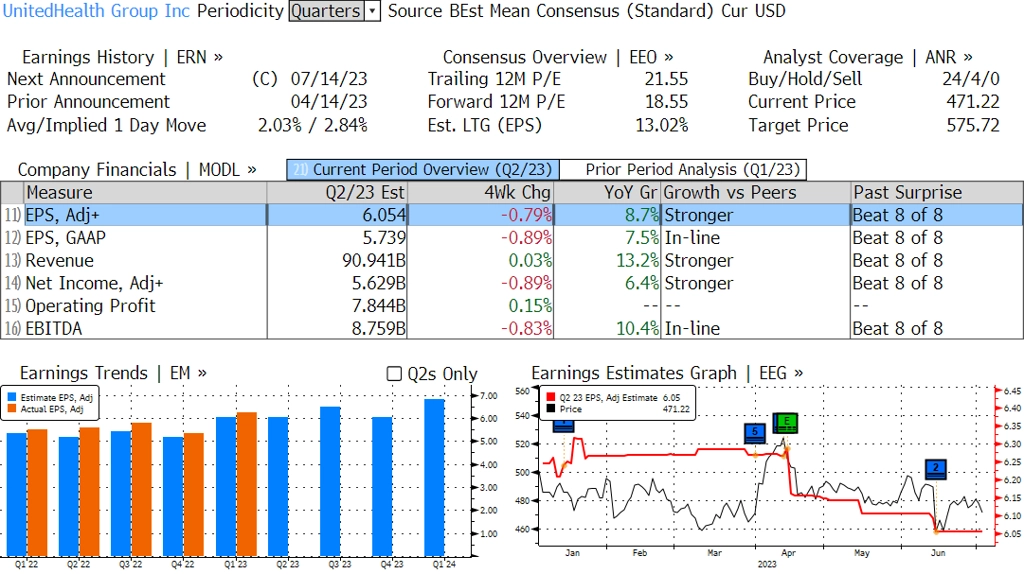Select the EPS, GAAP row

512,238
